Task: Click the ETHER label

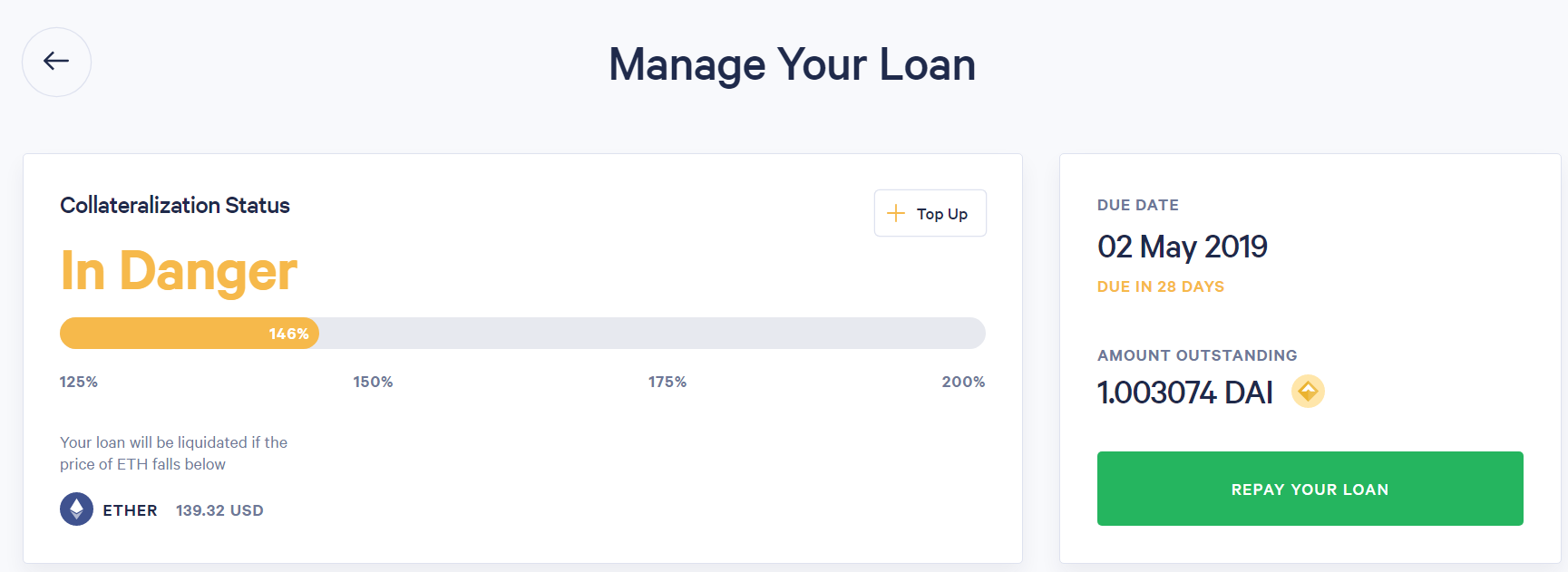Action: 130,510
